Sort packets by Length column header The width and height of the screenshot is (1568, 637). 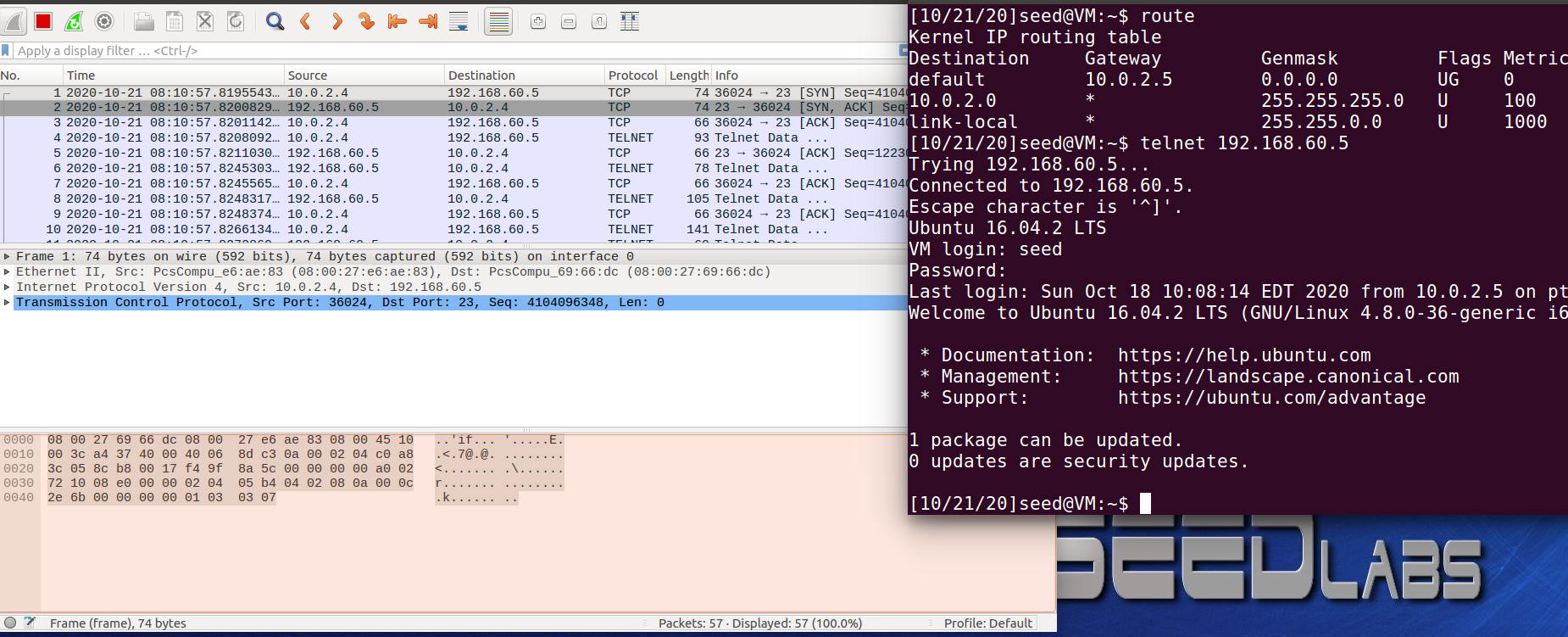click(688, 75)
